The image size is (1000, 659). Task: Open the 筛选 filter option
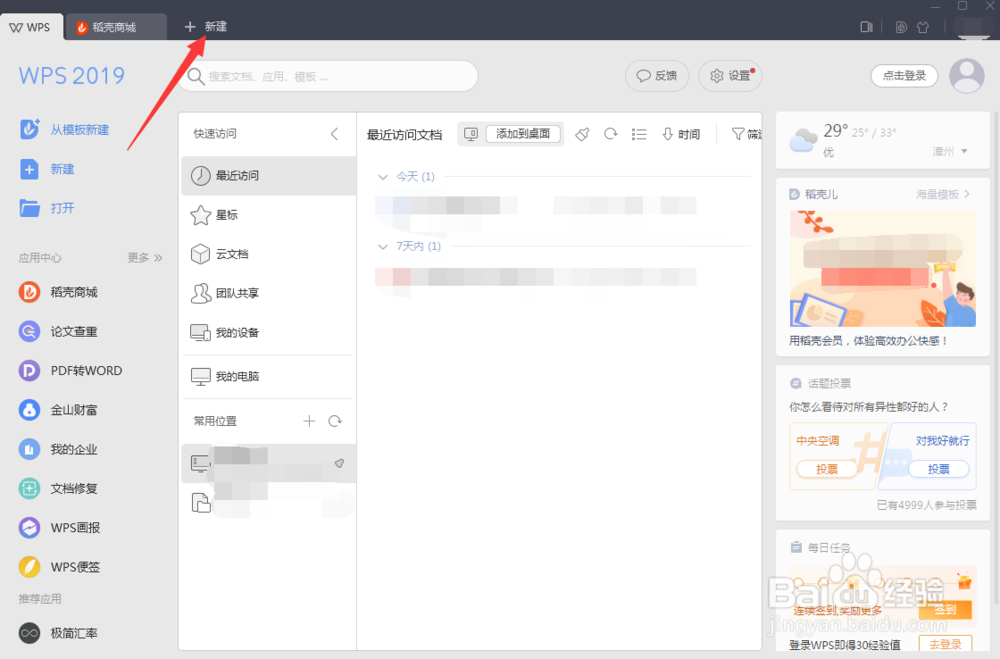tap(746, 134)
